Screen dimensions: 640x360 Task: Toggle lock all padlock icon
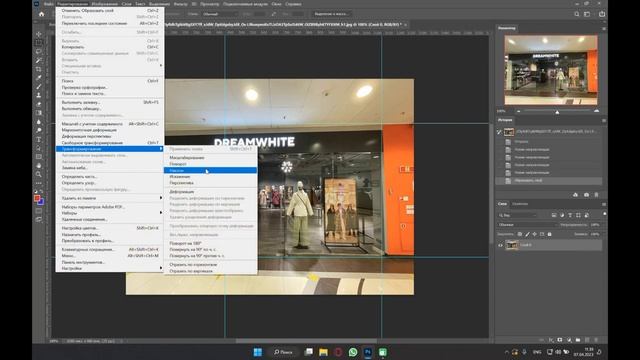tap(549, 234)
